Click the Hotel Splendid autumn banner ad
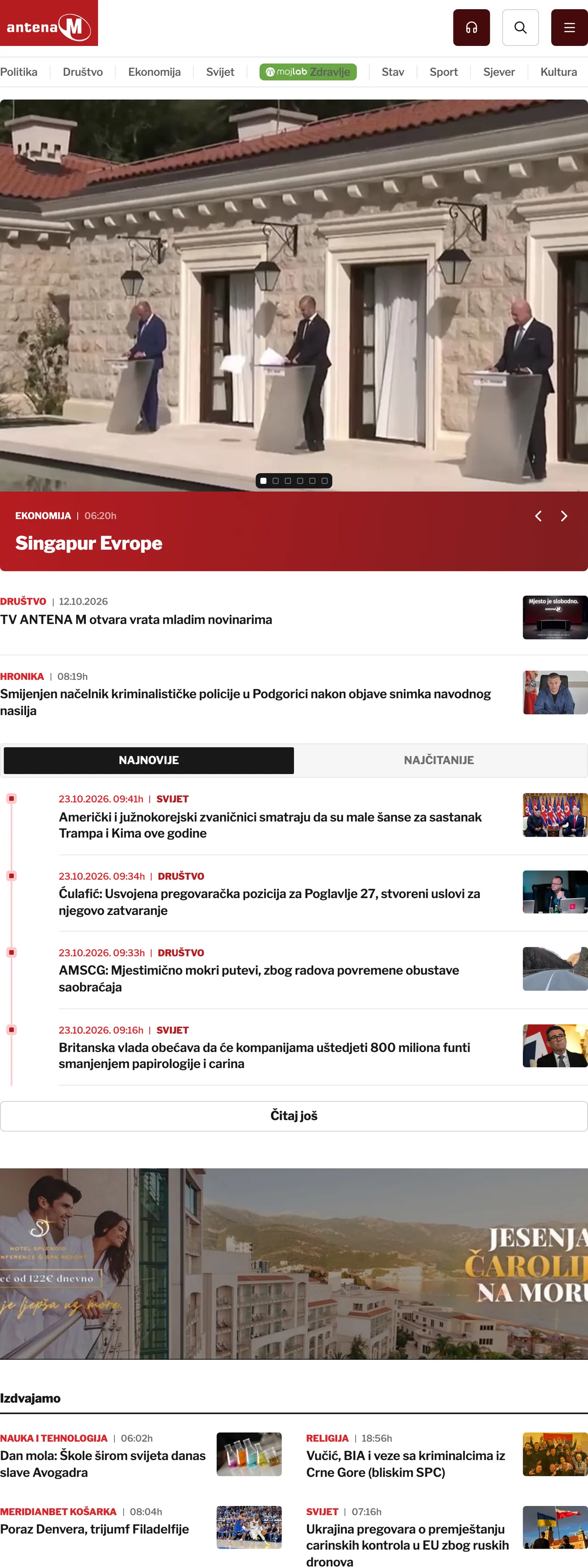588x1568 pixels. click(294, 1264)
